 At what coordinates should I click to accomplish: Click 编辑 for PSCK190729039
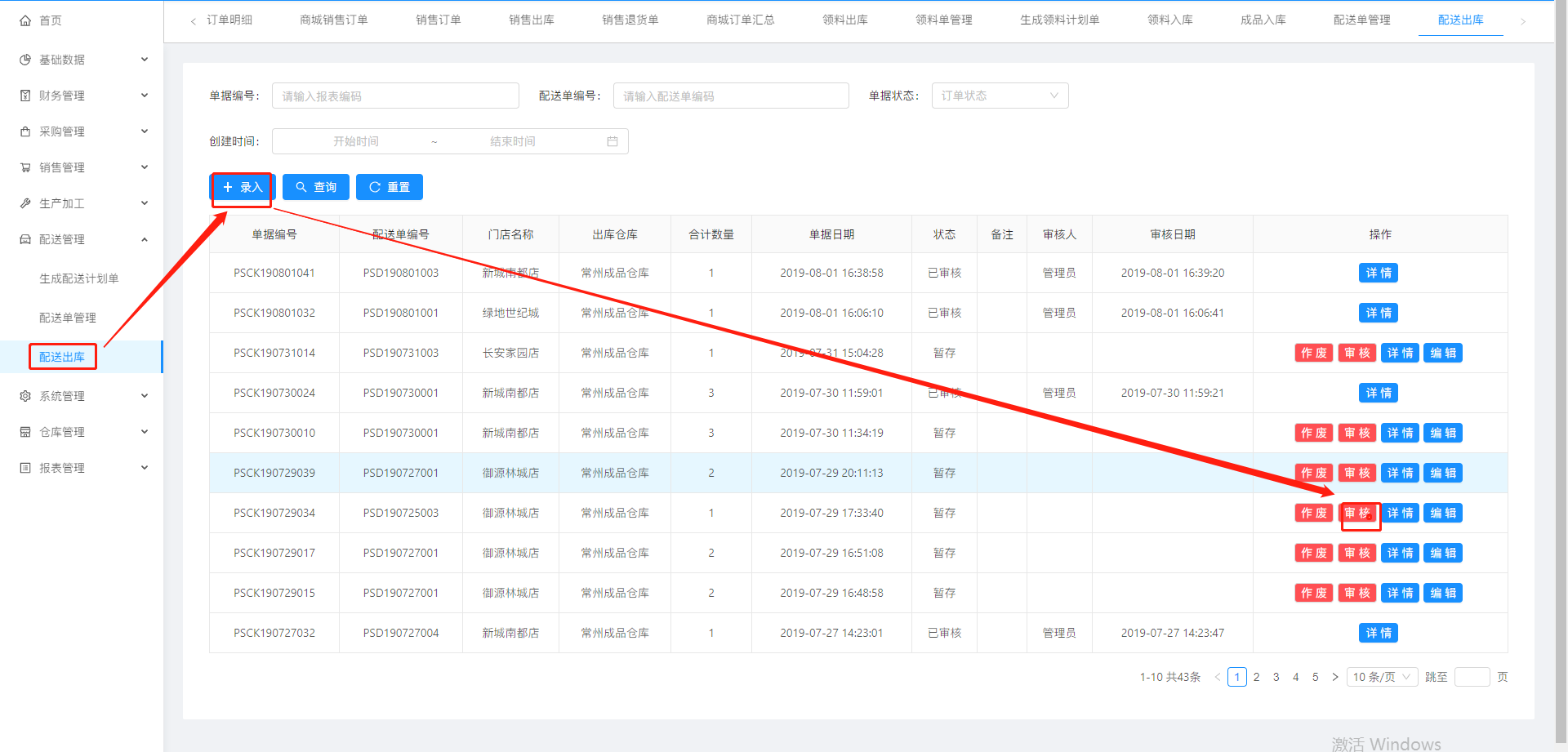pyautogui.click(x=1443, y=473)
